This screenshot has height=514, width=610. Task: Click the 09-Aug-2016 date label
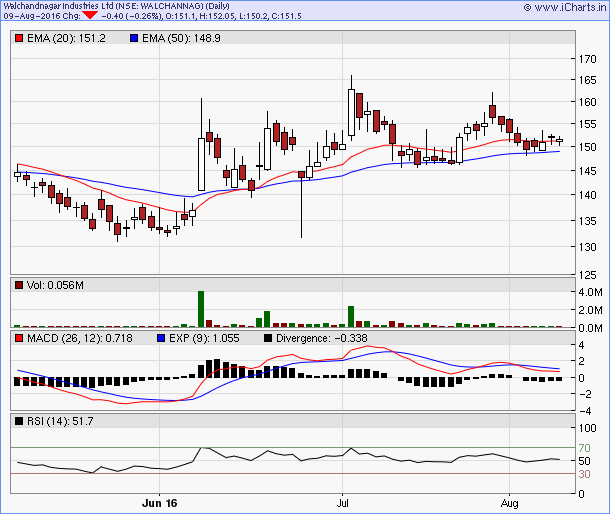(x=32, y=16)
